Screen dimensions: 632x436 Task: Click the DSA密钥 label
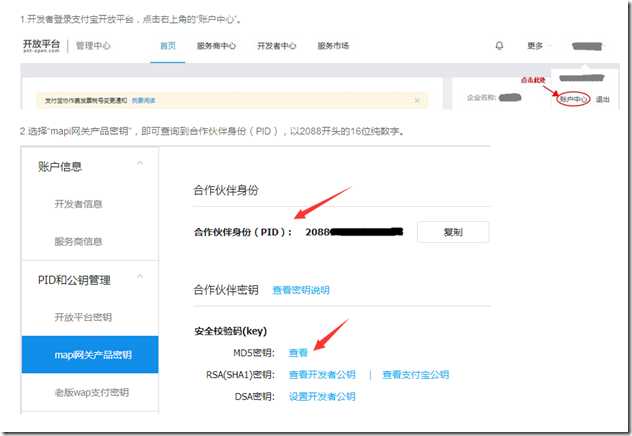pyautogui.click(x=255, y=397)
